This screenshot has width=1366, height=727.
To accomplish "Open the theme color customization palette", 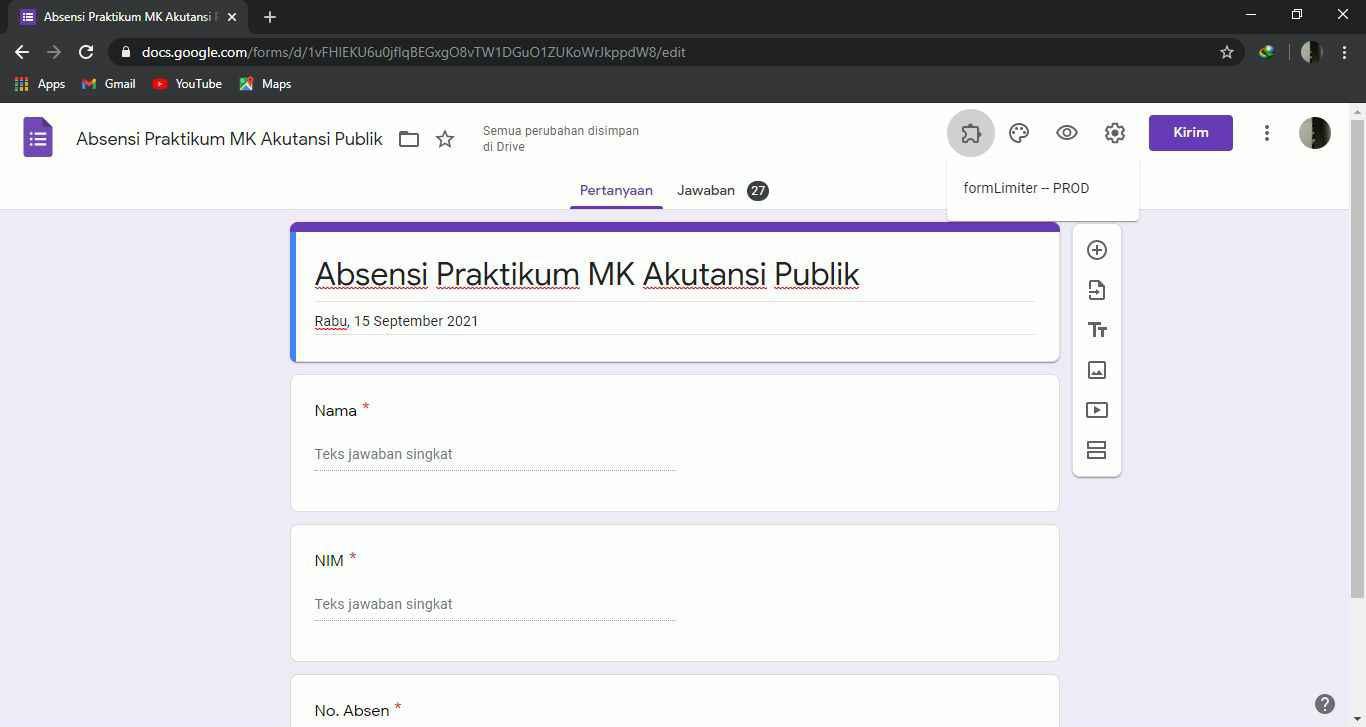I will click(x=1018, y=132).
